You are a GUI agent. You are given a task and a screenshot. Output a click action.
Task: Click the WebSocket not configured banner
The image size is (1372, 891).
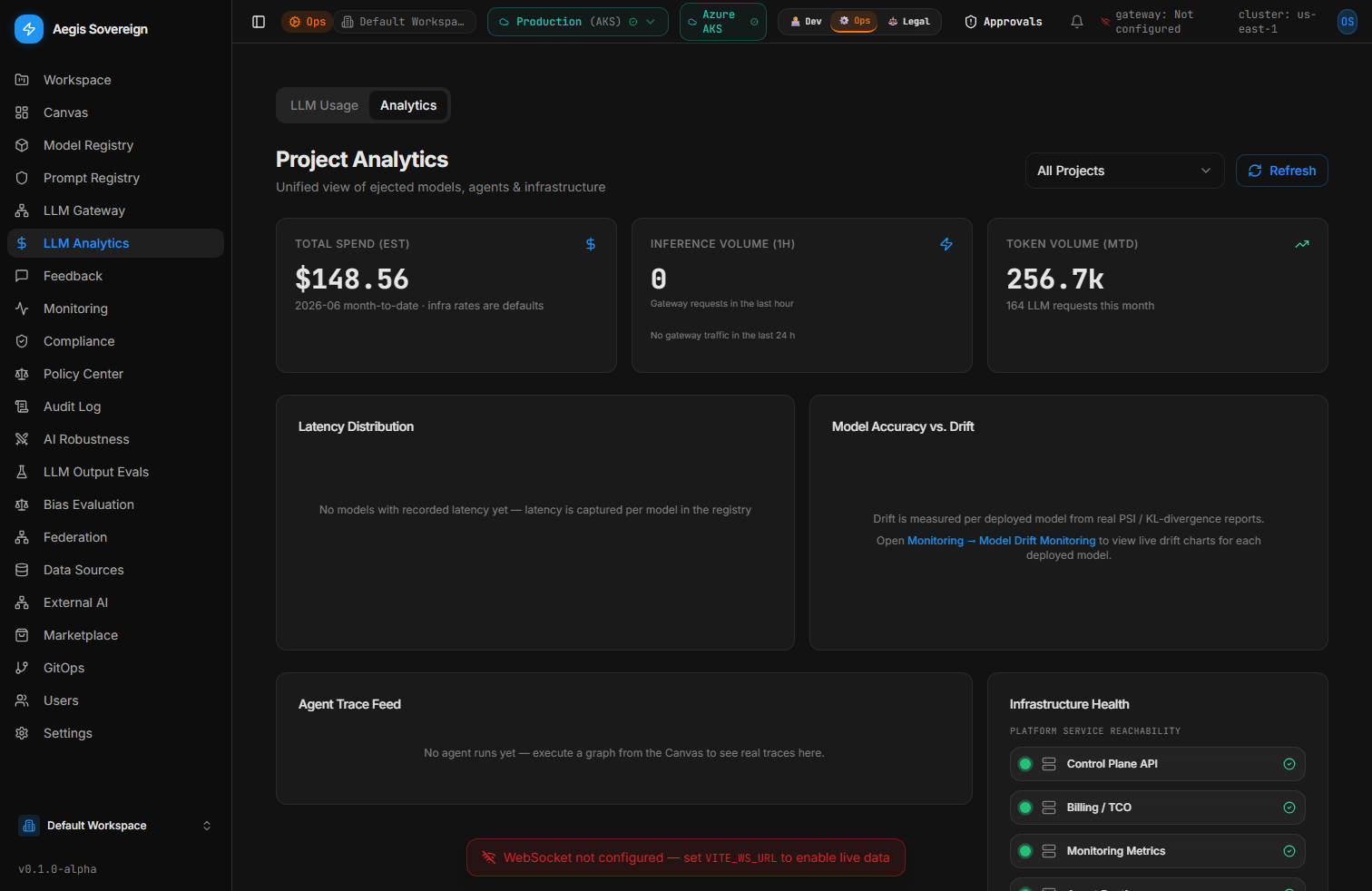pyautogui.click(x=686, y=857)
